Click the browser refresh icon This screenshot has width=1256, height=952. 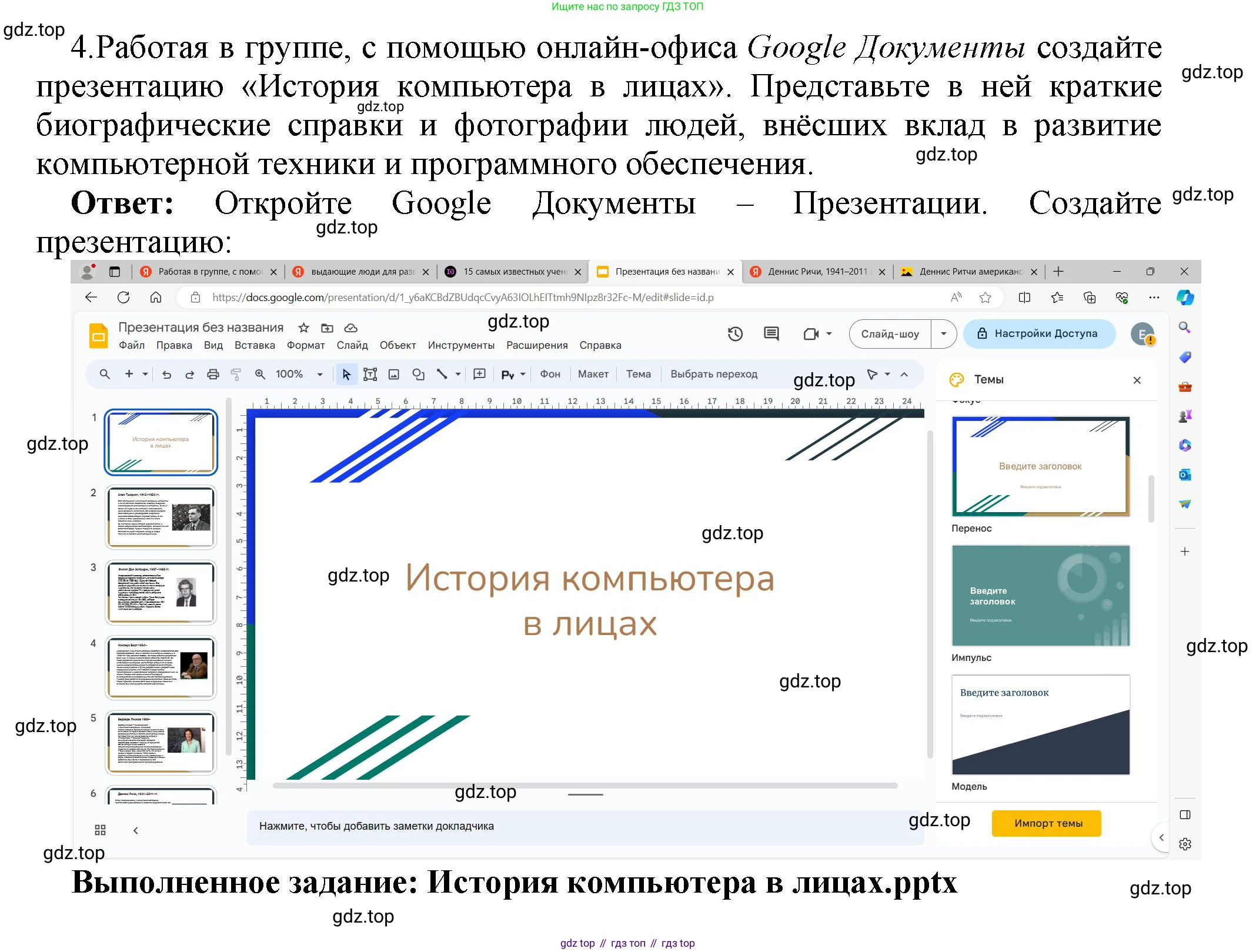coord(123,298)
